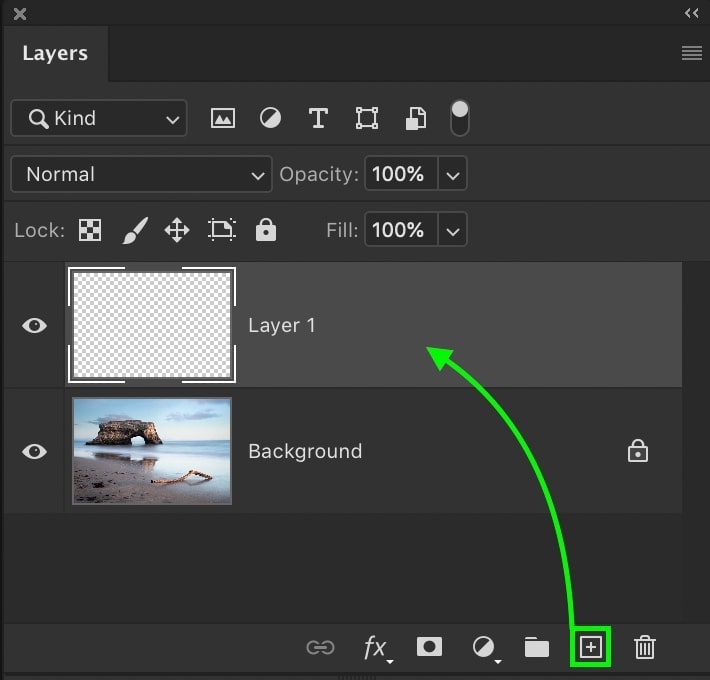Close the panel with X icon
The height and width of the screenshot is (680, 710).
click(19, 14)
